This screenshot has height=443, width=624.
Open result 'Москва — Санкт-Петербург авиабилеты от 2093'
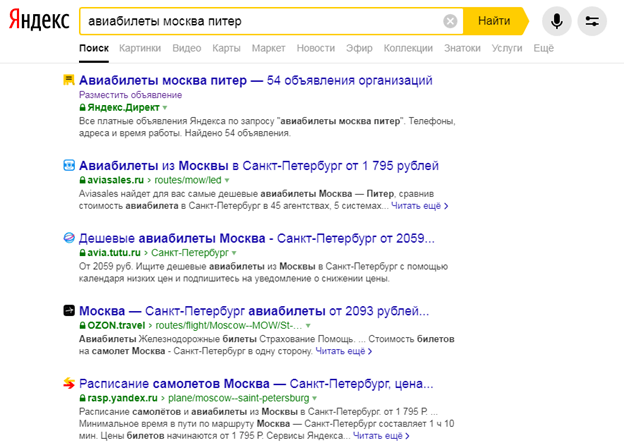254,311
